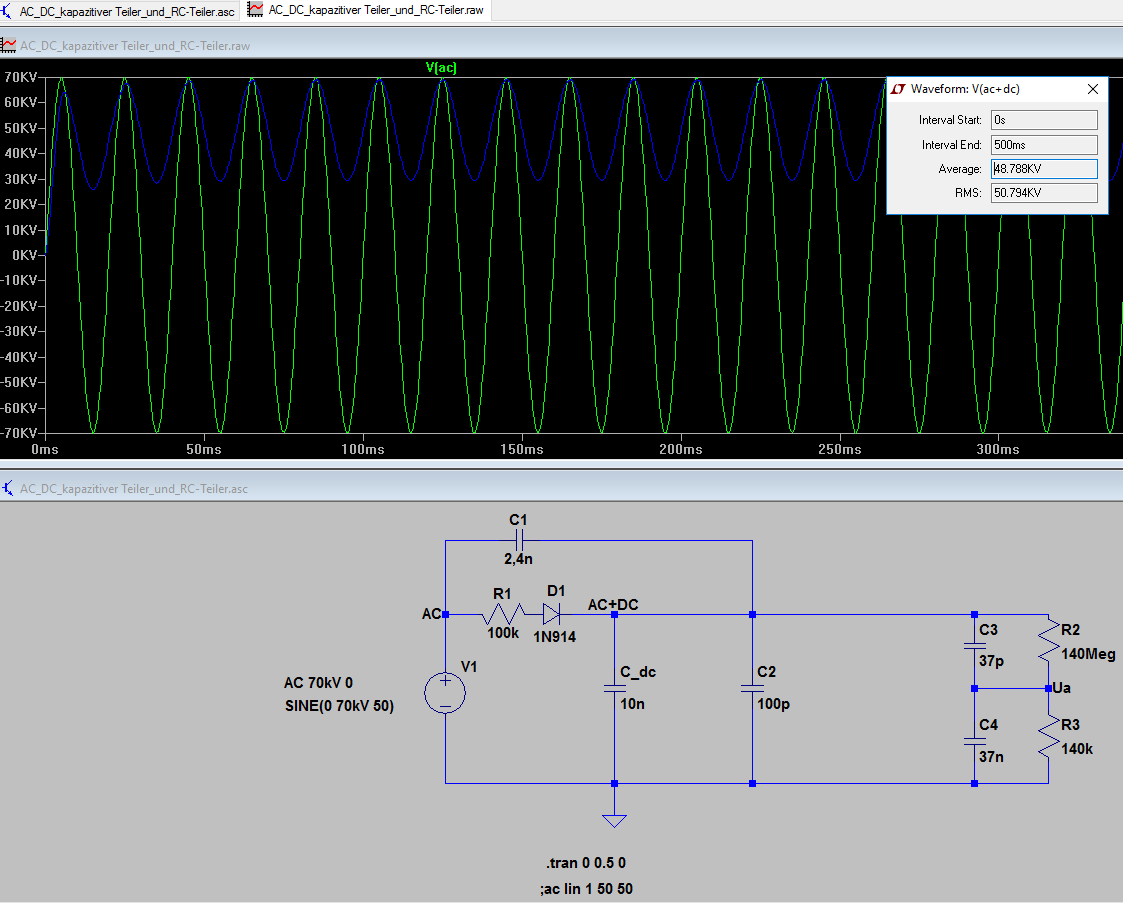Click the 140Meg value of R2

pos(1088,654)
